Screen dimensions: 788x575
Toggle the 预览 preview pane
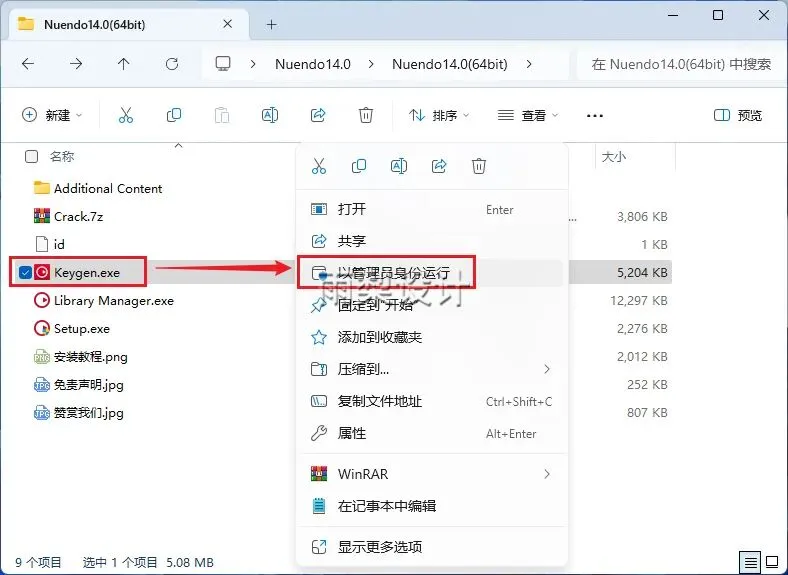[738, 115]
